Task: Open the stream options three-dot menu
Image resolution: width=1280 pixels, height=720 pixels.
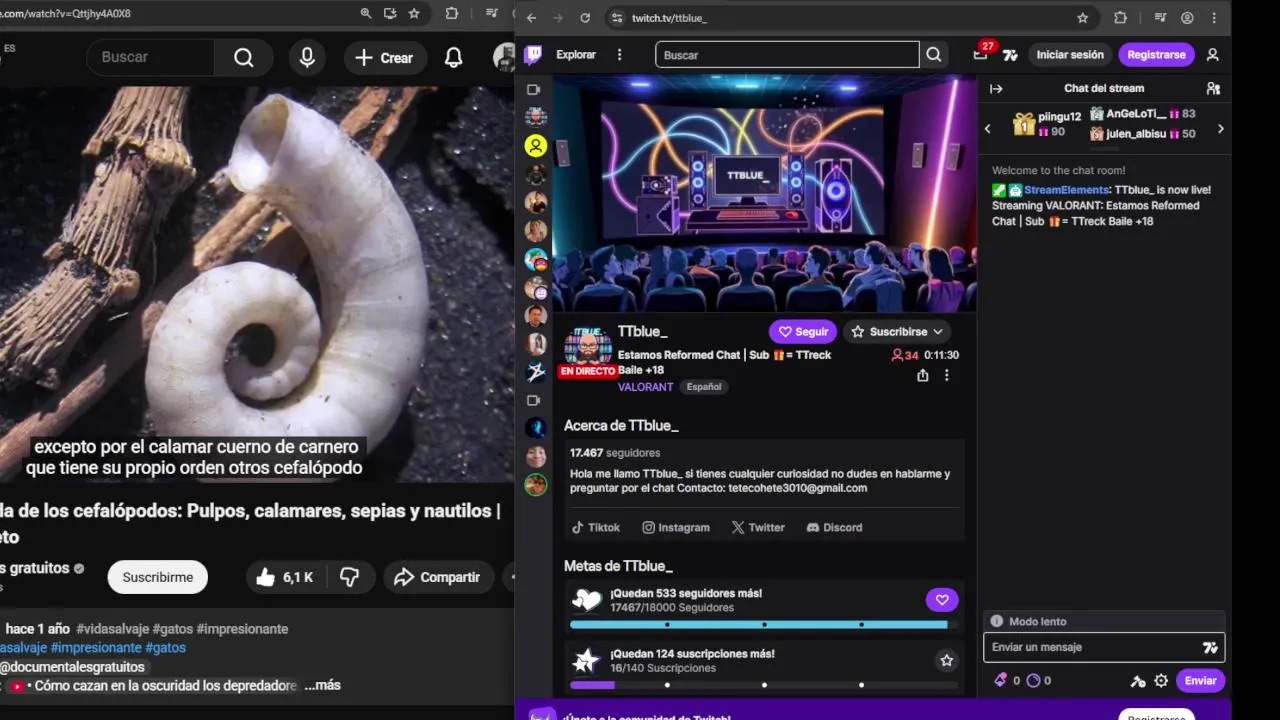Action: pyautogui.click(x=946, y=375)
